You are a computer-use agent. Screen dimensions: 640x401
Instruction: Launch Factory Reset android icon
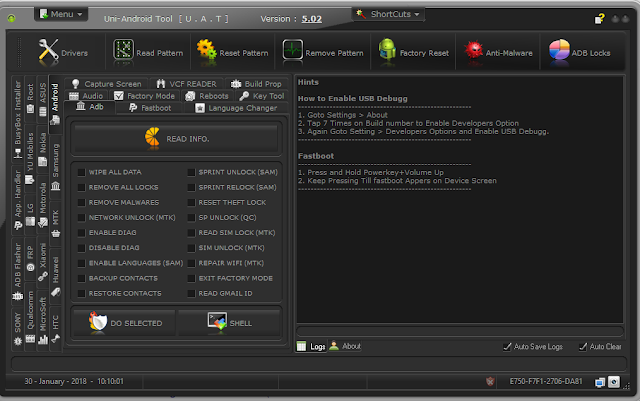[387, 49]
